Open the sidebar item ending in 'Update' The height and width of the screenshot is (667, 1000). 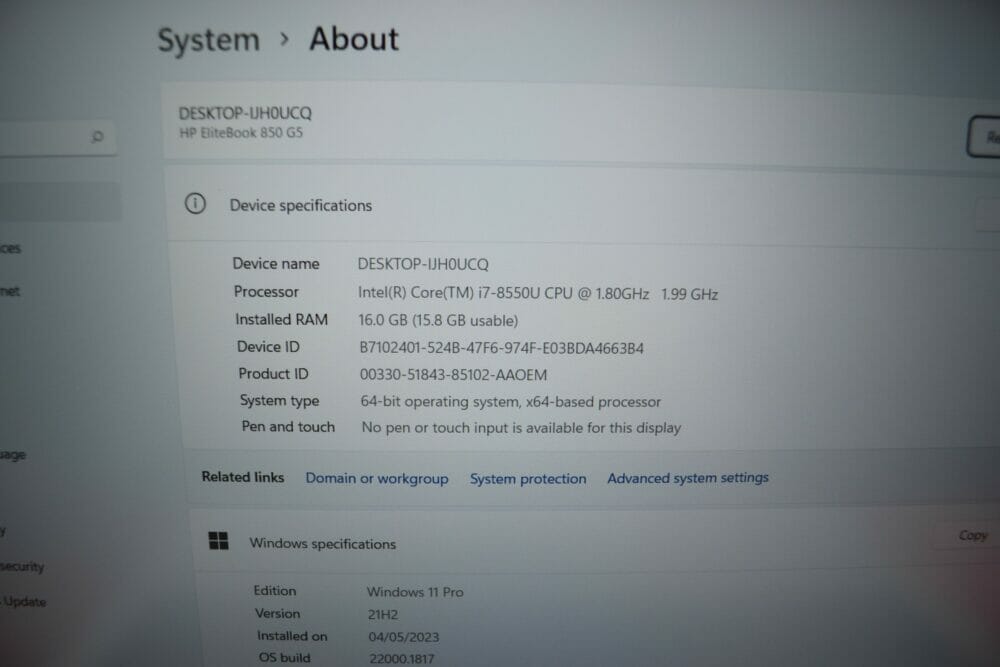point(24,601)
